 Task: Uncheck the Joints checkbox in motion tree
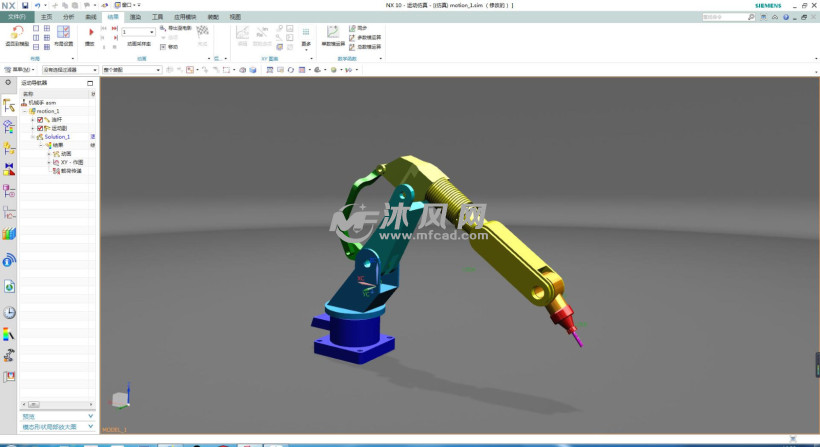click(40, 128)
